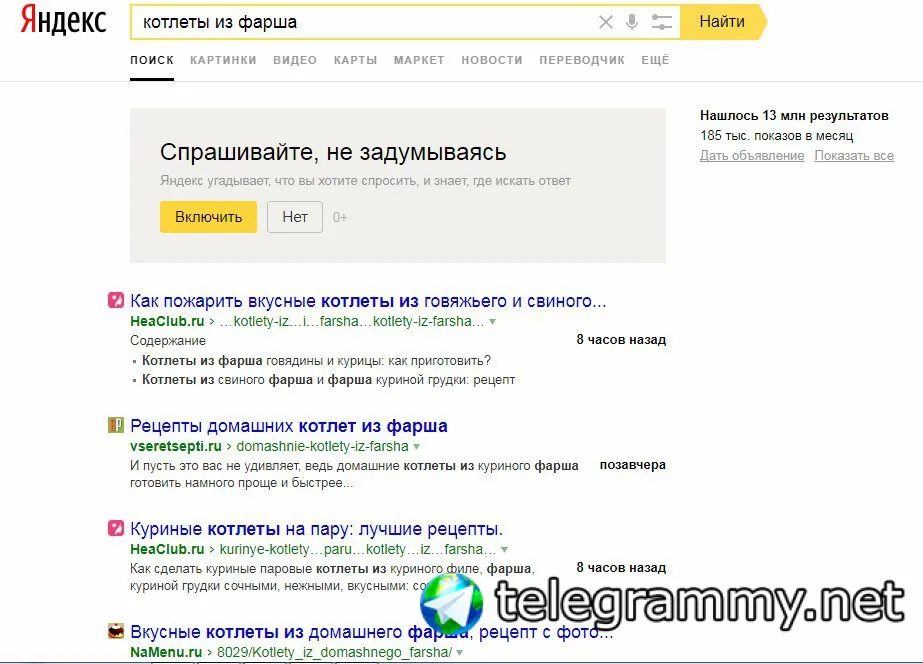923x664 pixels.
Task: Click the NaMenu.ru domain link
Action: pyautogui.click(x=166, y=652)
